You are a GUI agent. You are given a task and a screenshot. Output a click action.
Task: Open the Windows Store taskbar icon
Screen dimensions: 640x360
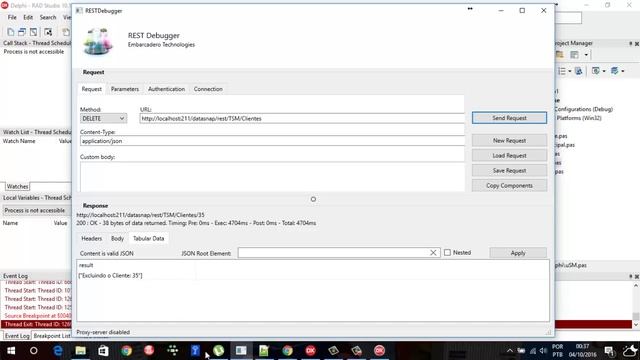click(103, 351)
